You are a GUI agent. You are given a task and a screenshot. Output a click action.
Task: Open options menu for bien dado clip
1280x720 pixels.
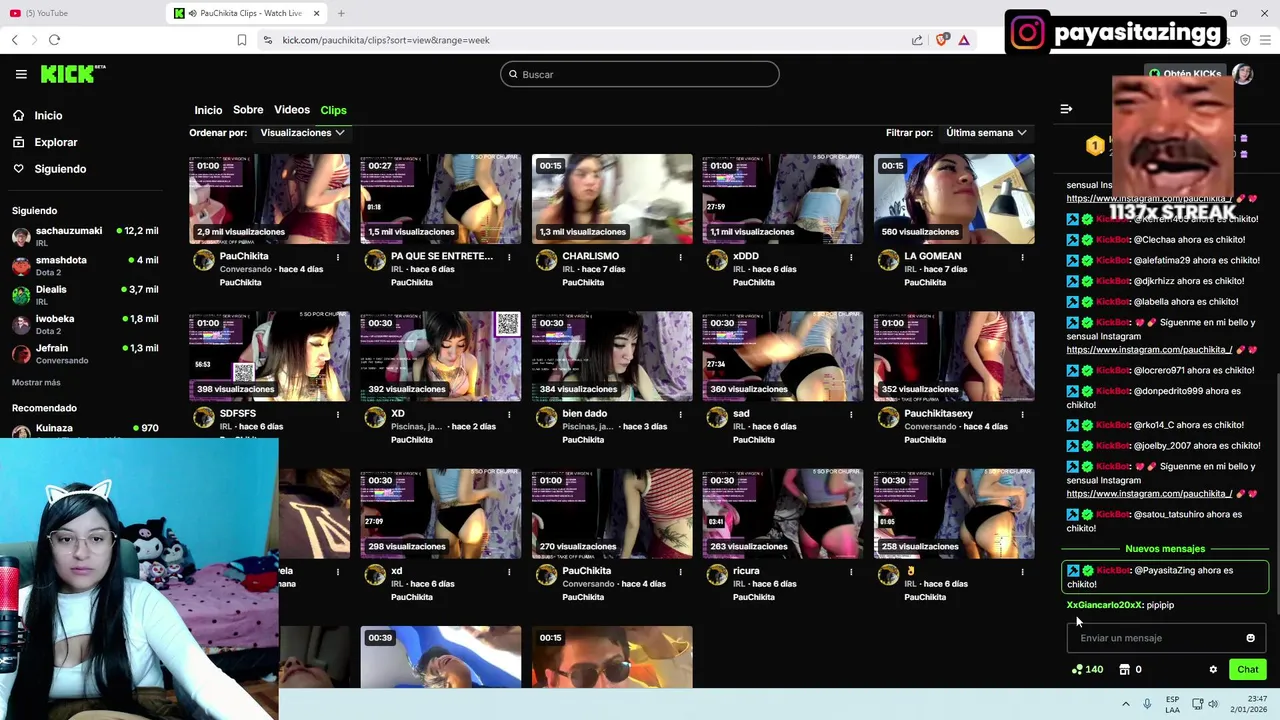click(680, 414)
